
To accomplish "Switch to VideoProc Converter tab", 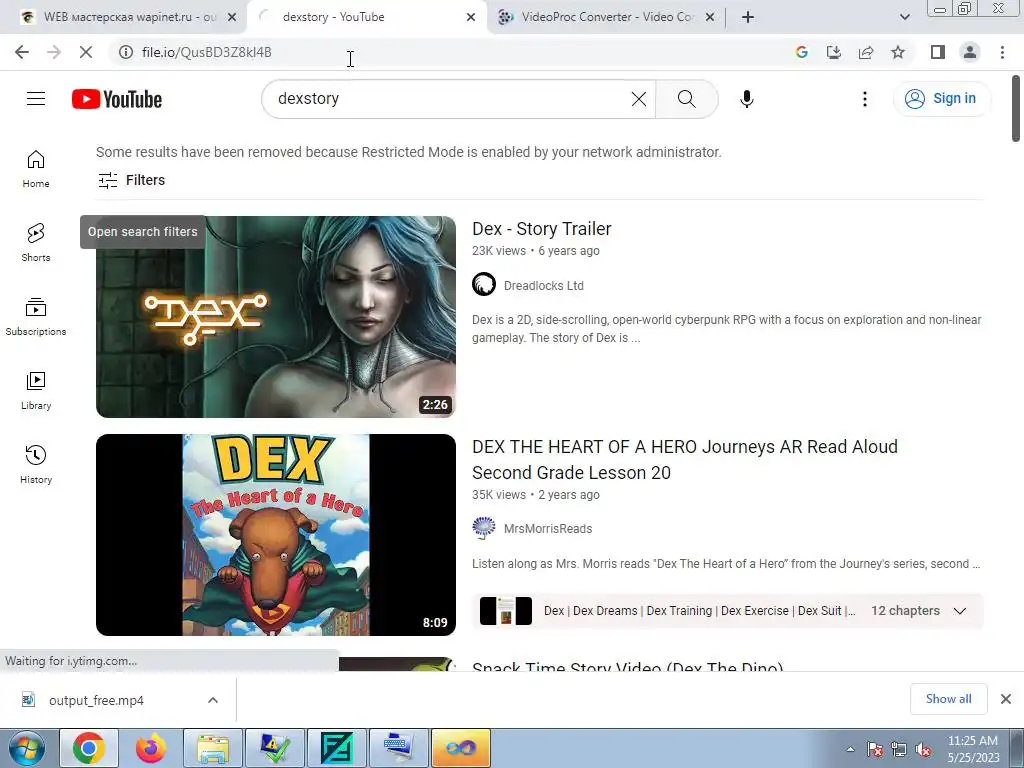I will click(605, 17).
